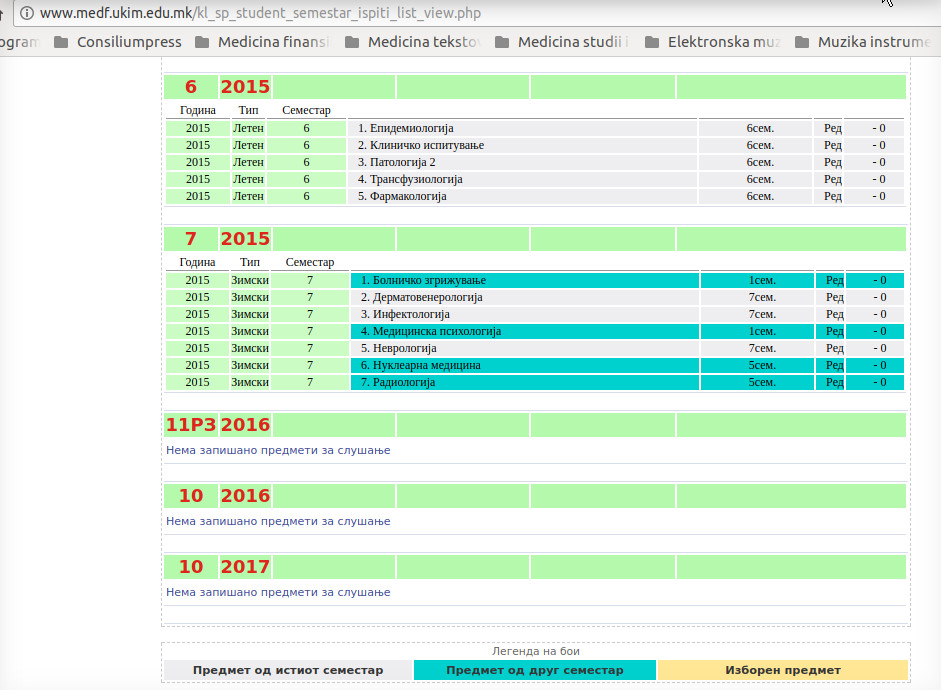
Task: Open the Medicina finansi bookmark folder
Action: pos(262,42)
